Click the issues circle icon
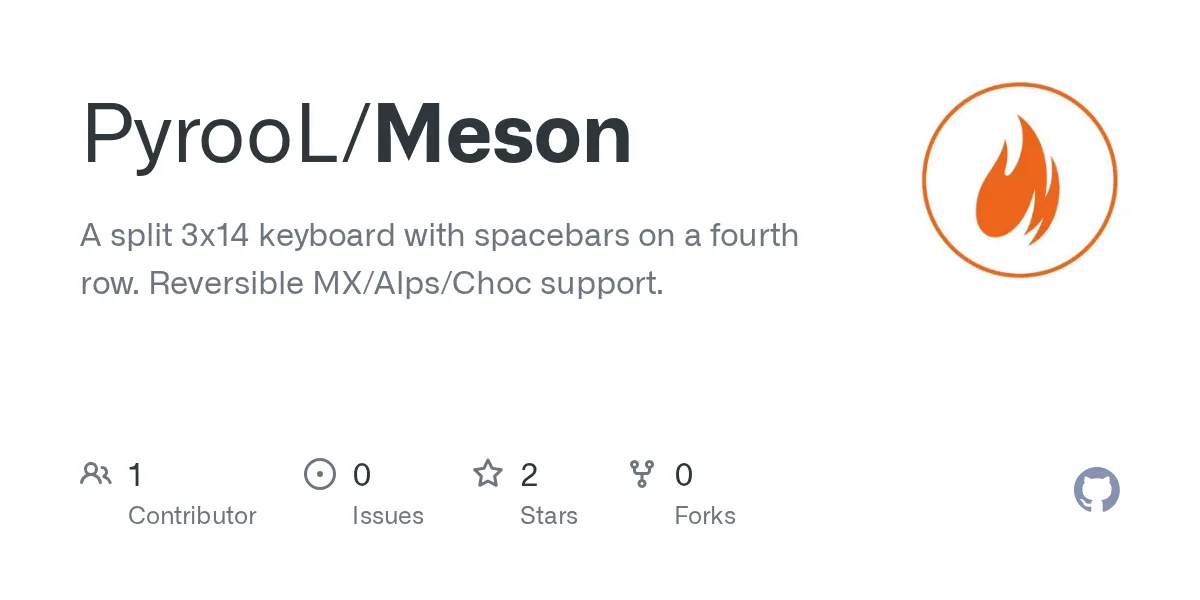 pos(320,474)
